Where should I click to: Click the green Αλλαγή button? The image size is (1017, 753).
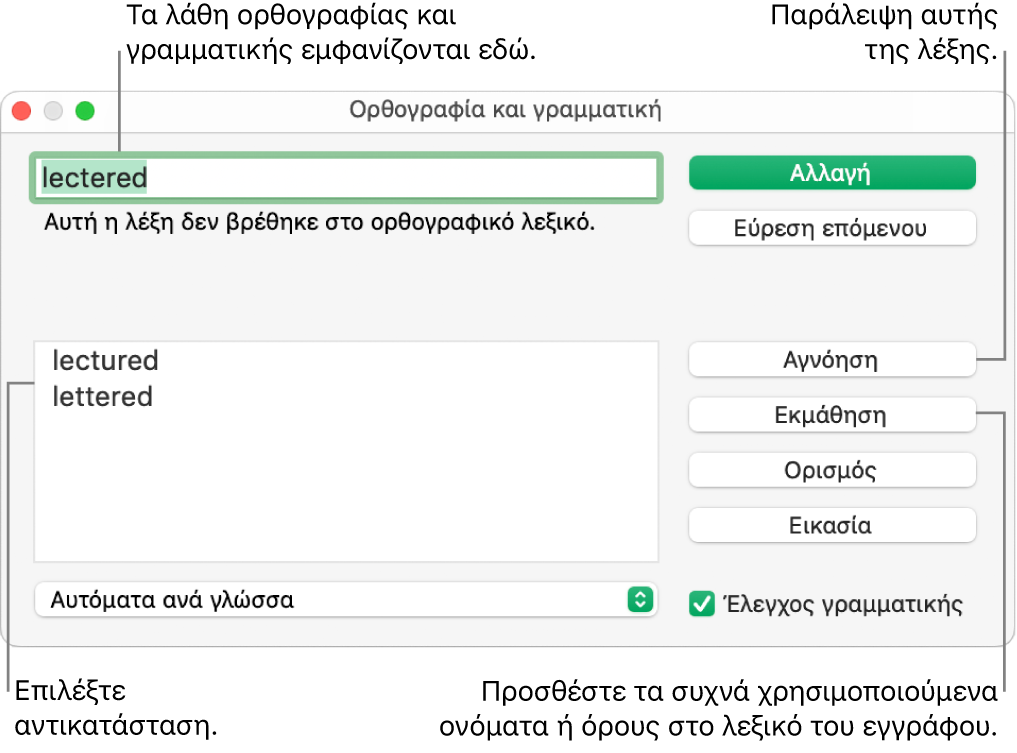832,173
